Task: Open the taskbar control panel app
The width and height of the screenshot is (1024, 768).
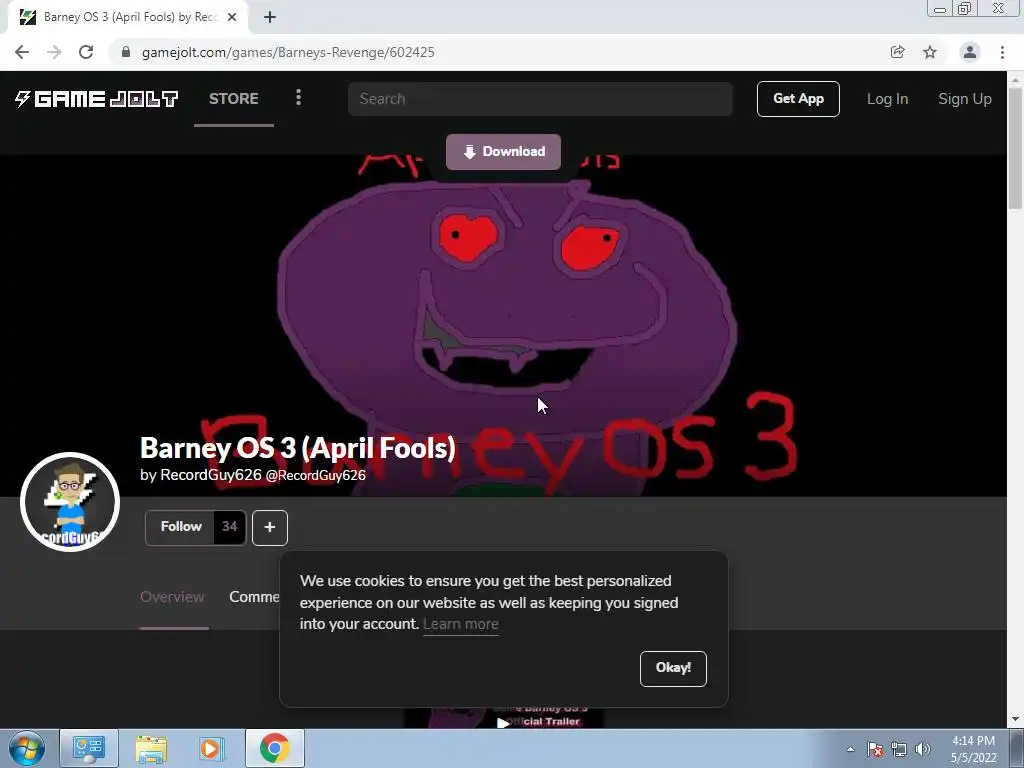Action: pos(89,748)
